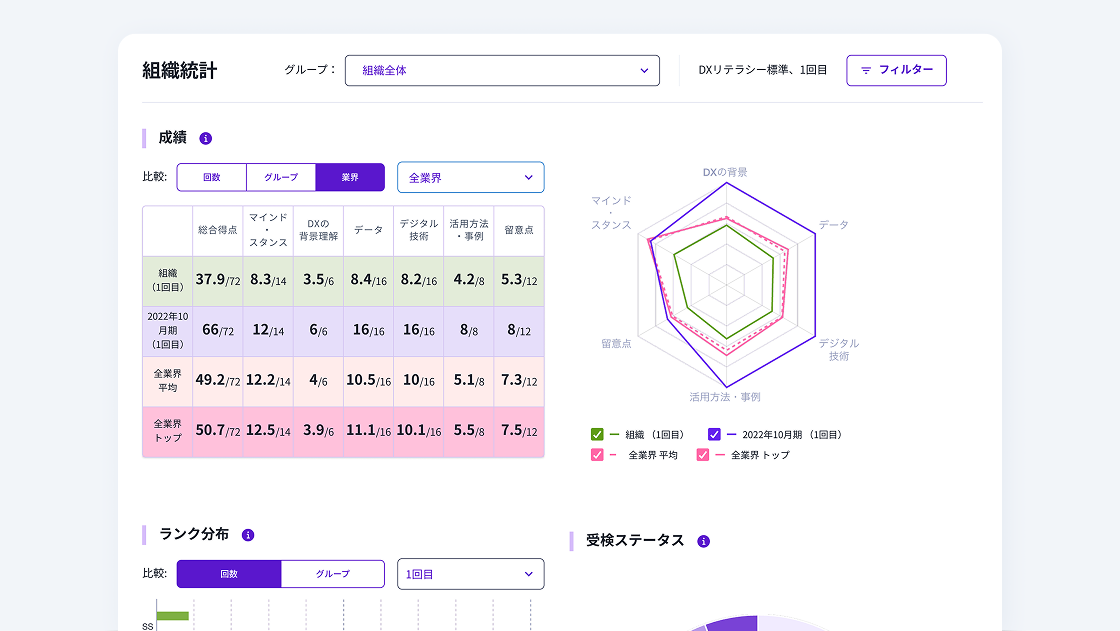Click the DXリテラシー標準、1回目 filter summary text
The height and width of the screenshot is (631, 1120).
[x=763, y=70]
